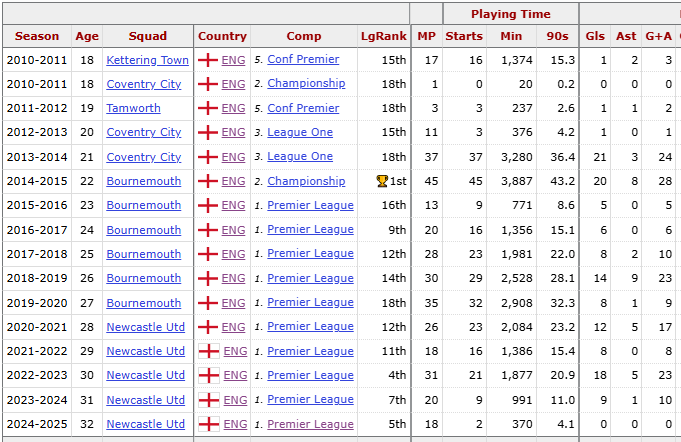Open ENG country link in 2016-2017 row
The height and width of the screenshot is (442, 681).
tap(233, 230)
